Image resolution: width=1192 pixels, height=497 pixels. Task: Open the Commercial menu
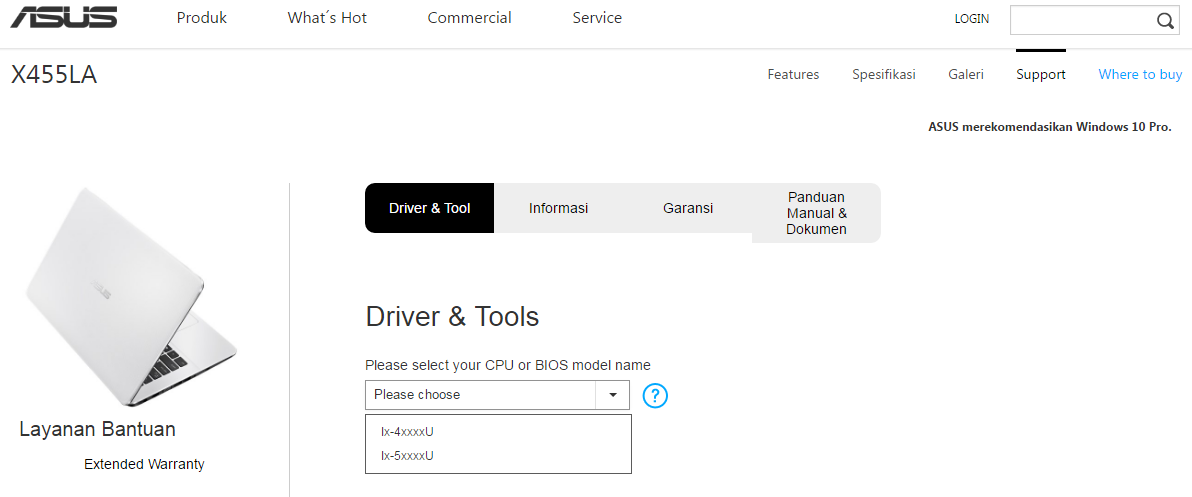(469, 18)
